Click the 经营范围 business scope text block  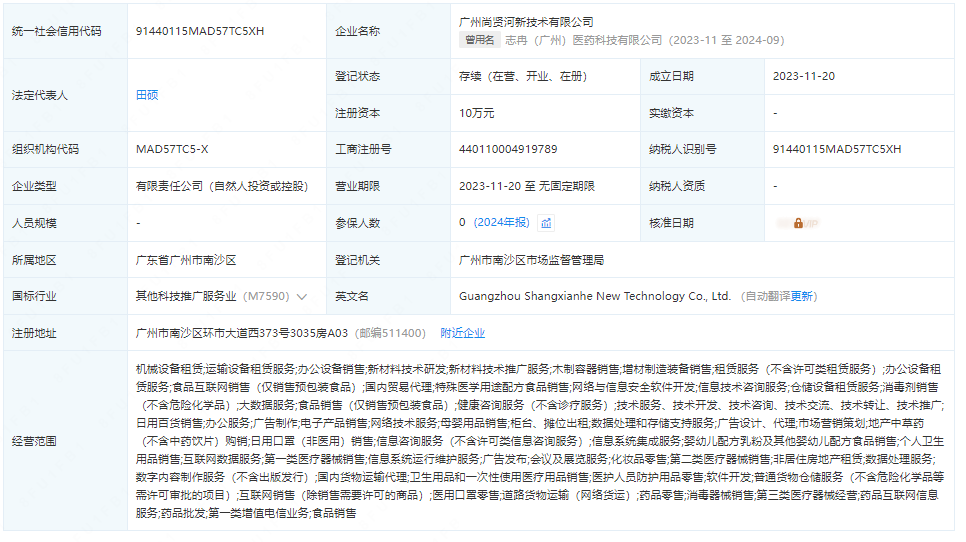click(540, 441)
